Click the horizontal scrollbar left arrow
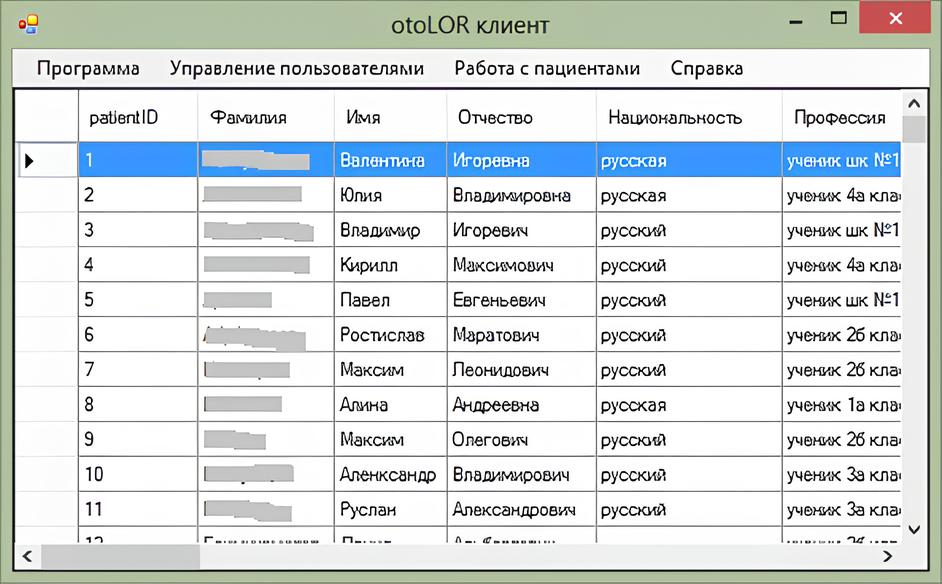The image size is (942, 584). tap(27, 555)
